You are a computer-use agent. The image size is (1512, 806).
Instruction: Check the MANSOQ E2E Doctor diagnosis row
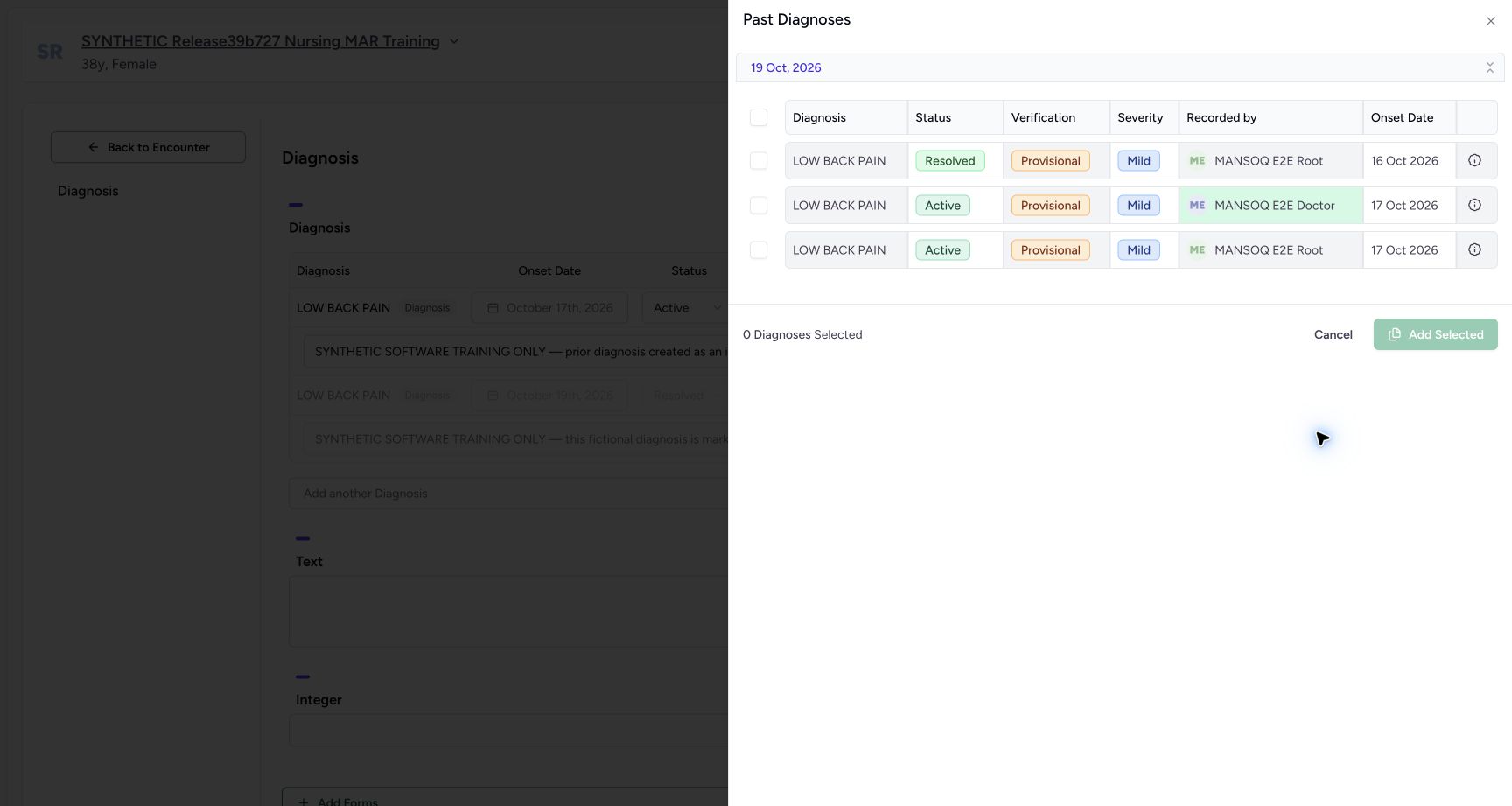pos(759,206)
